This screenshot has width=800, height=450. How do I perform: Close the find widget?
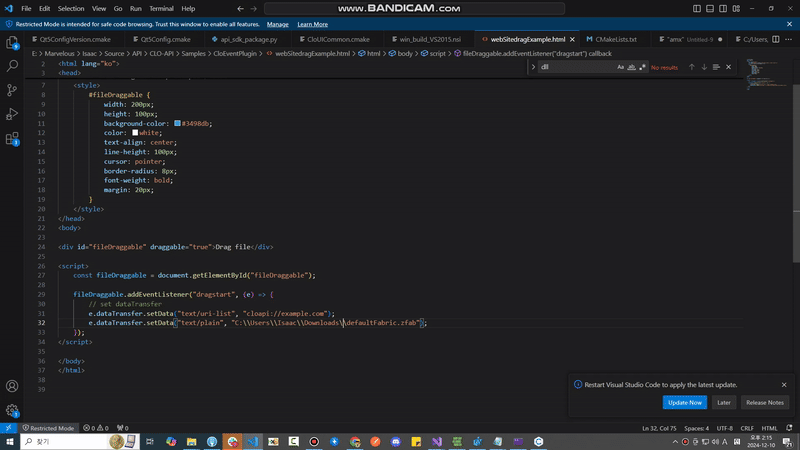tap(729, 67)
